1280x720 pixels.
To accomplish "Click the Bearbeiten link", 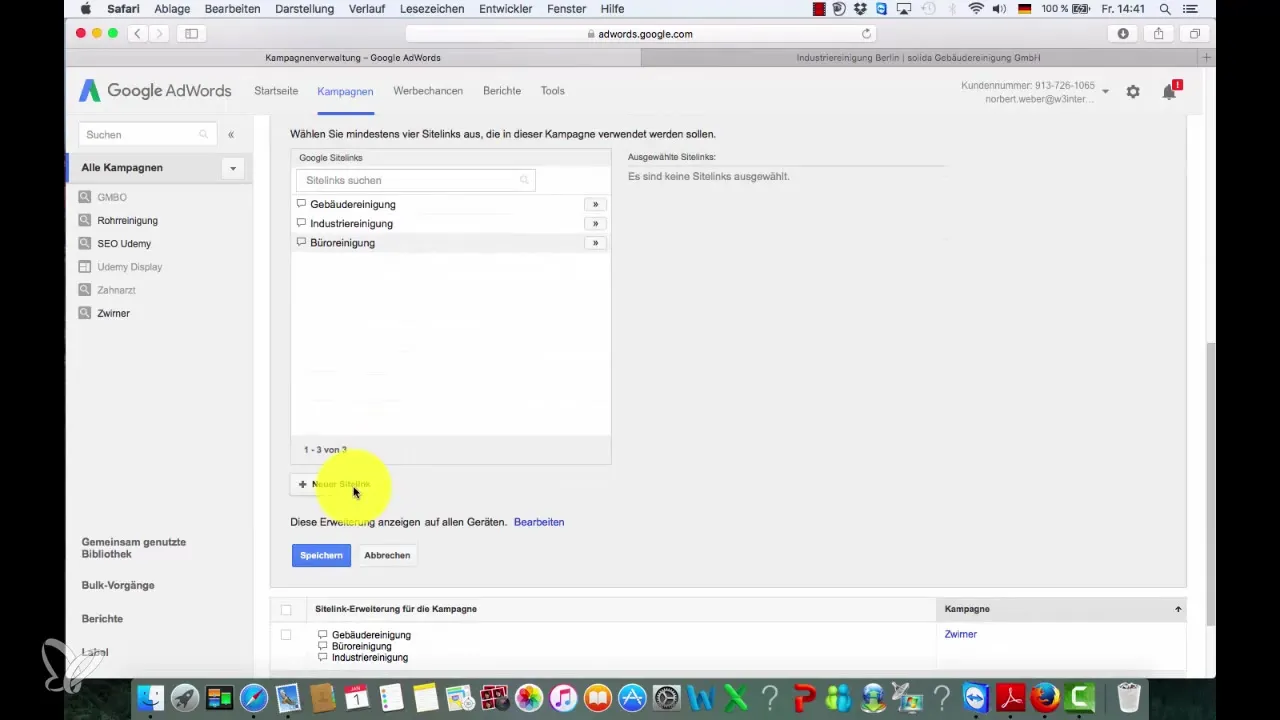I will (x=539, y=522).
